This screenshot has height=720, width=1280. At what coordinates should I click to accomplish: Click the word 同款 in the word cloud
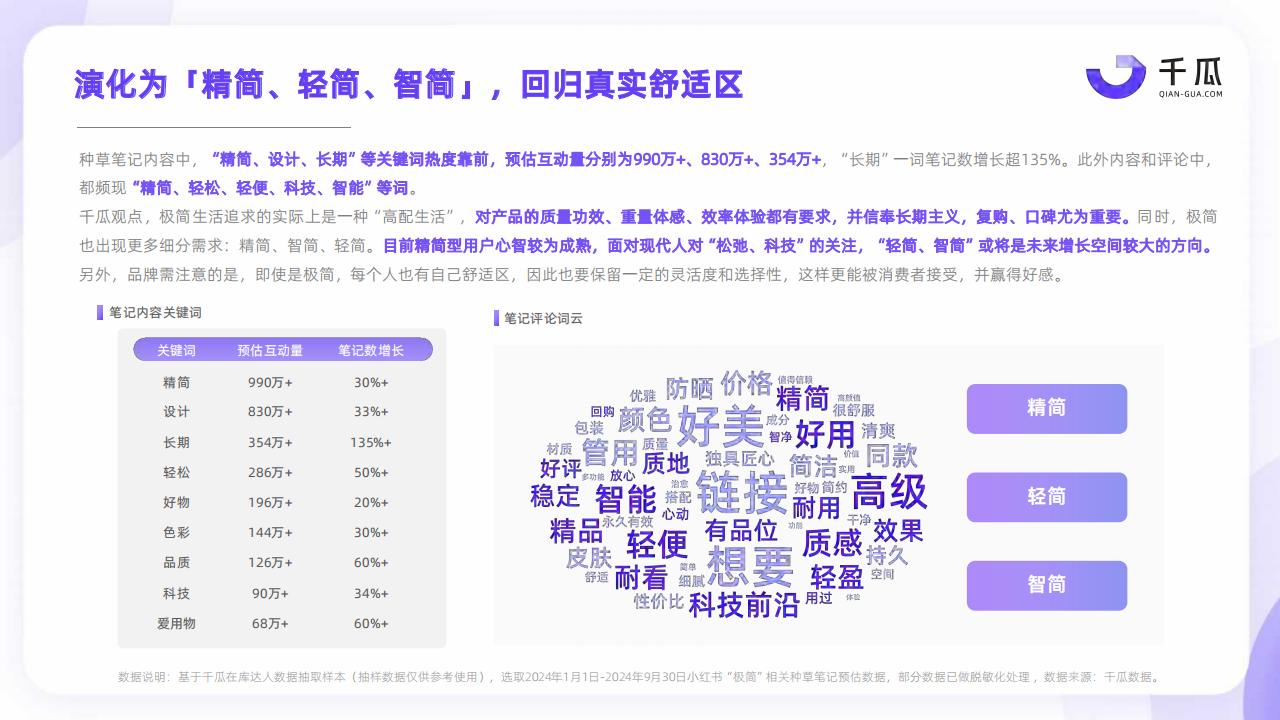892,457
